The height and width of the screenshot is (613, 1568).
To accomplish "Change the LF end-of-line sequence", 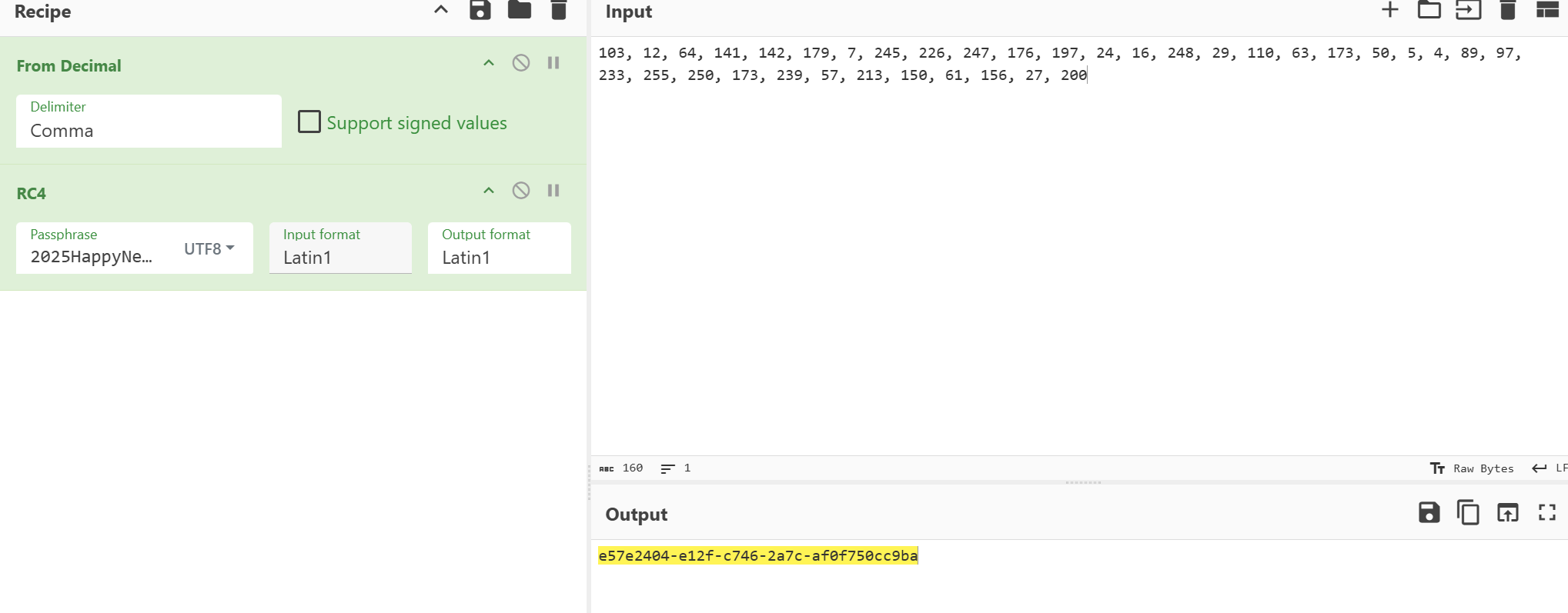I will click(1550, 468).
